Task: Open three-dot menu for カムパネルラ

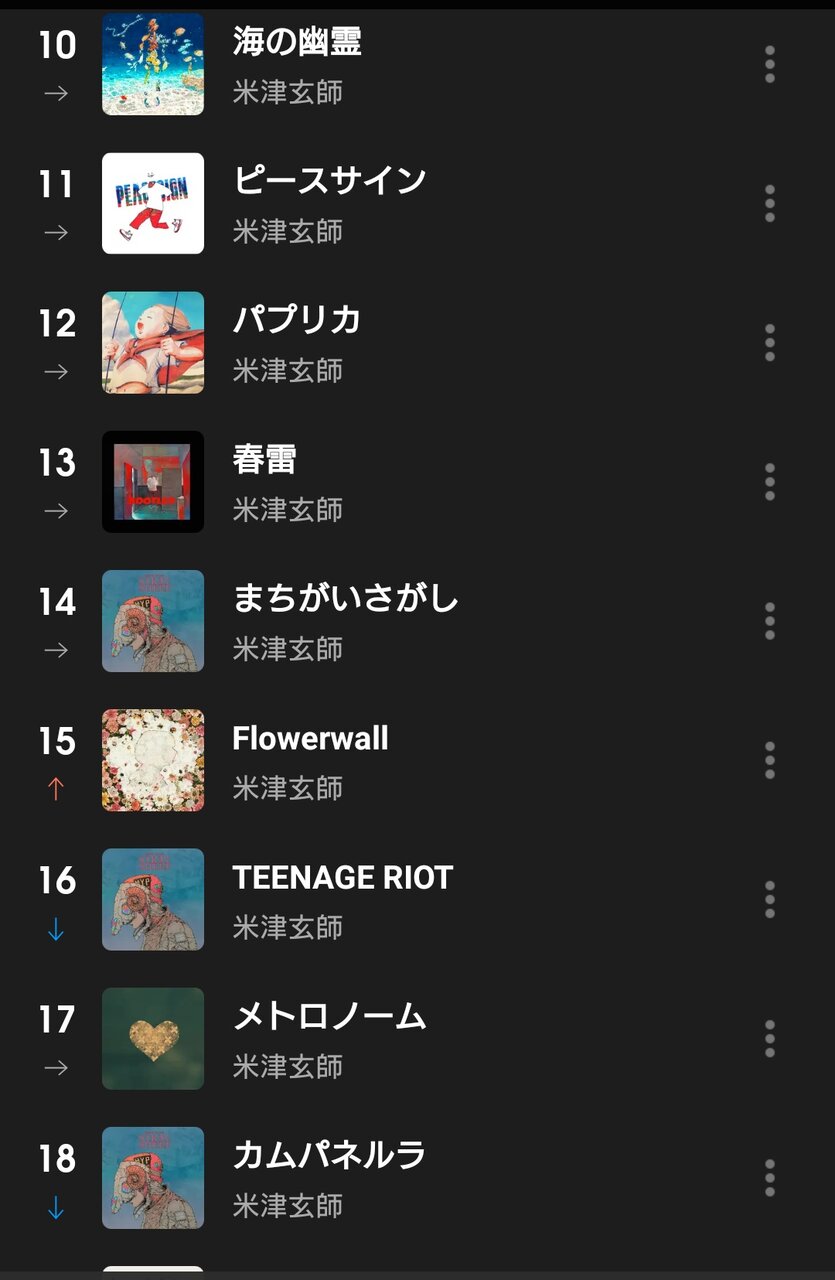Action: pyautogui.click(x=769, y=1177)
